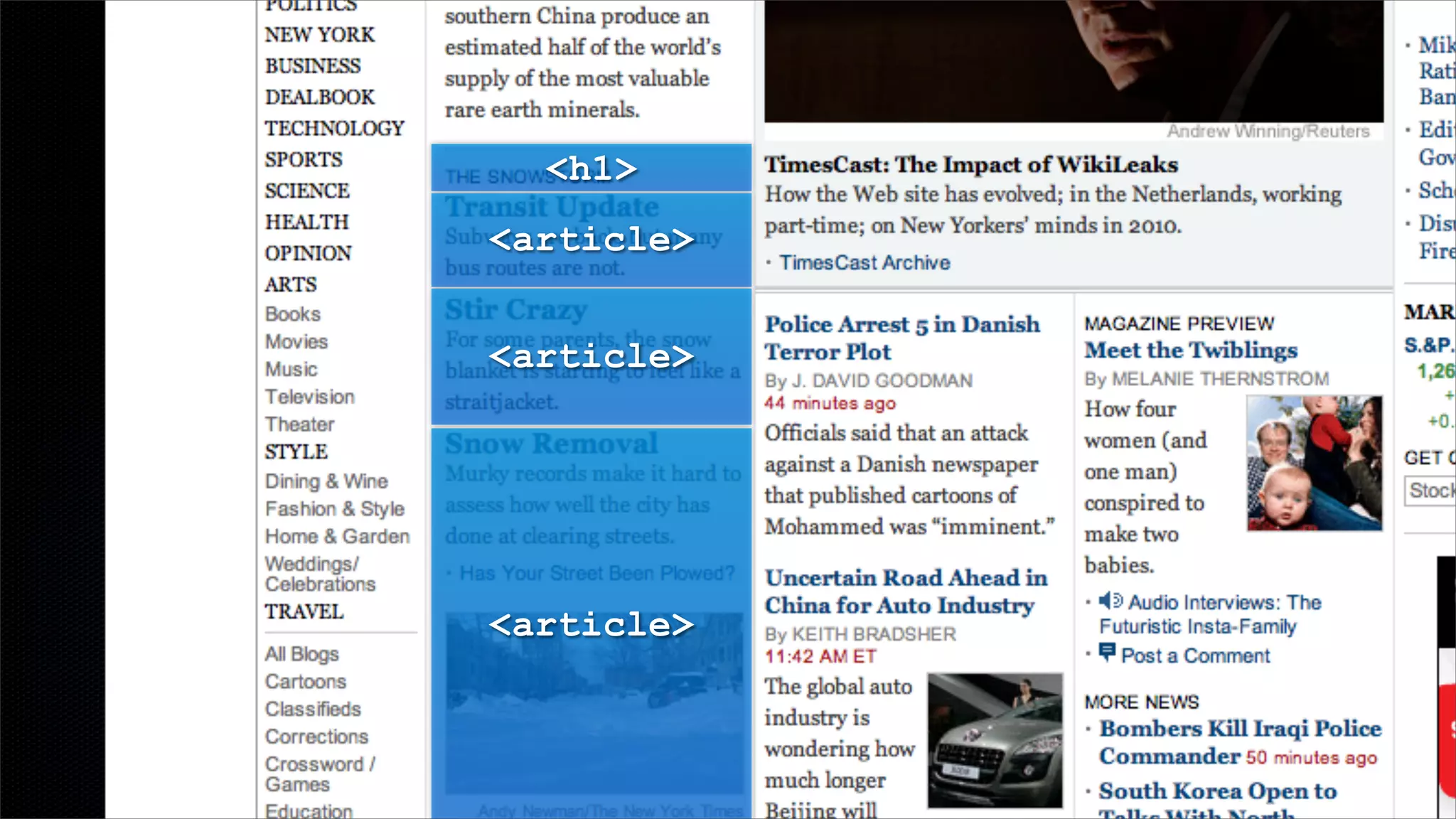Open Snow Removal headline
Screen dimensions: 1456x819
point(552,444)
